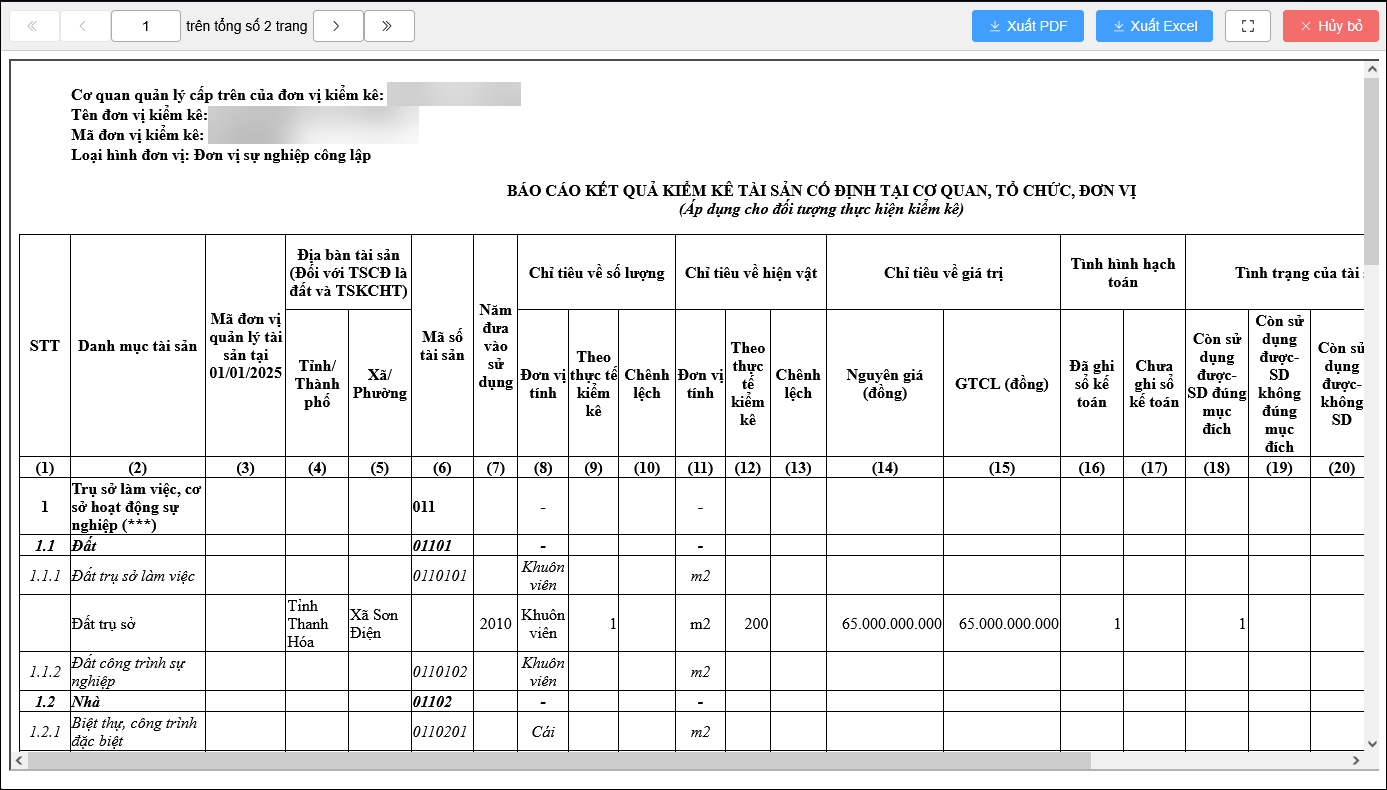Screen dimensions: 1387x790
Task: Click the Đất trụ sở row name
Action: point(103,624)
